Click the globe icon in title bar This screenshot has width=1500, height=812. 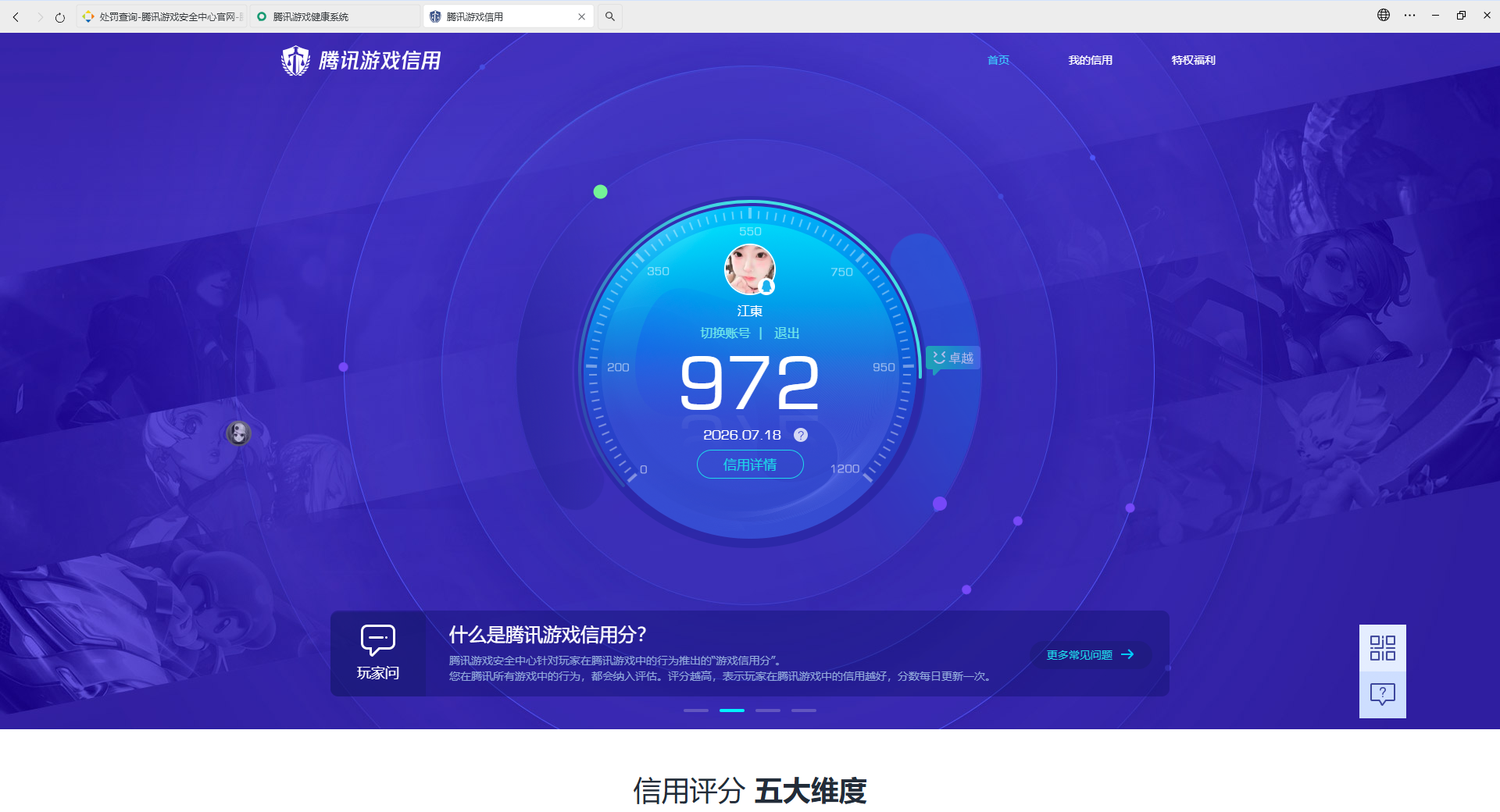1384,15
